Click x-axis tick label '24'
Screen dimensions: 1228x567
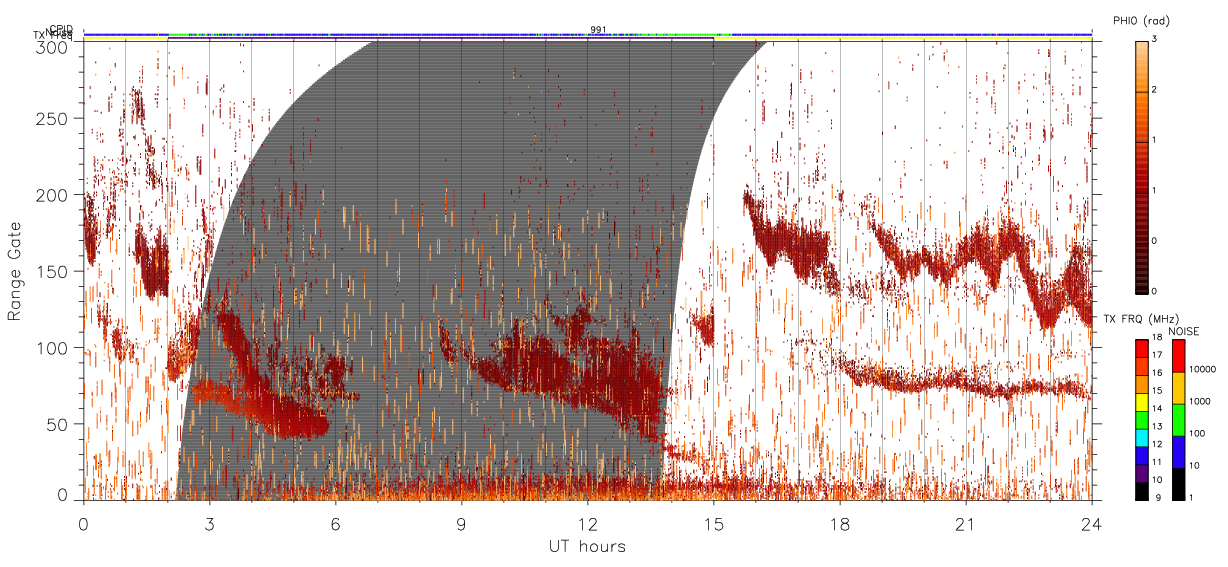[x=1092, y=523]
